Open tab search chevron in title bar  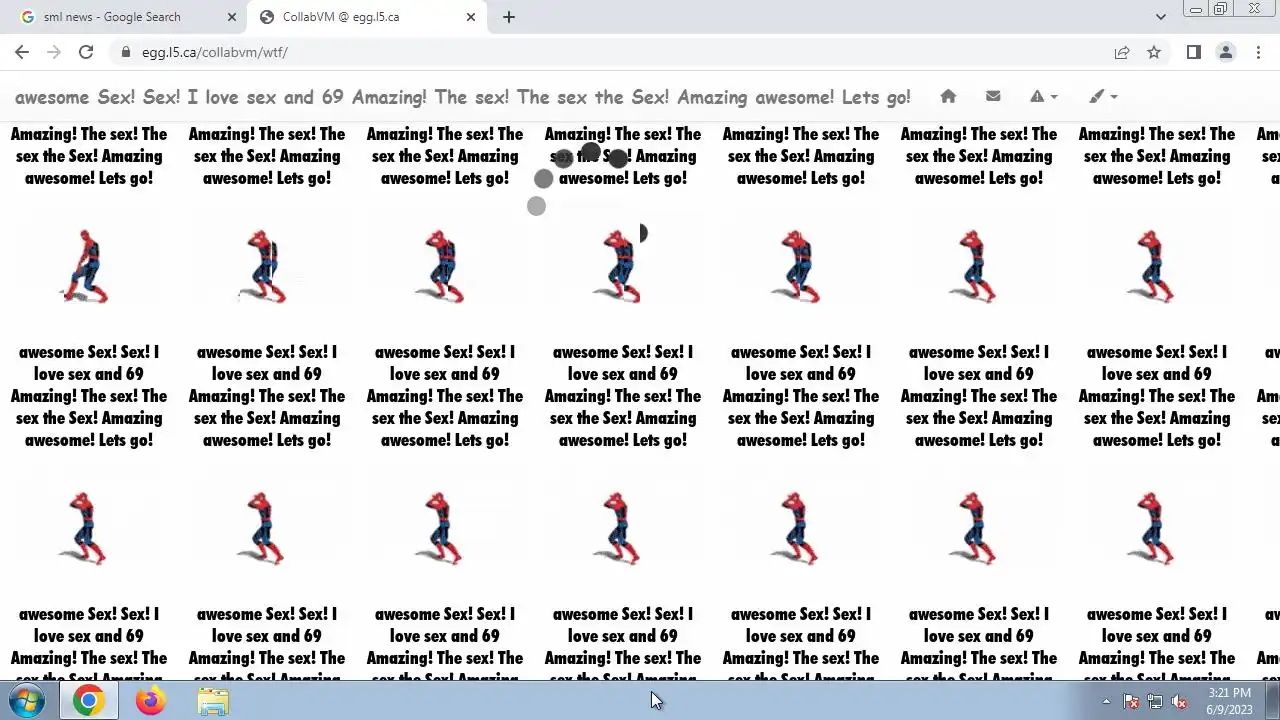(x=1160, y=17)
